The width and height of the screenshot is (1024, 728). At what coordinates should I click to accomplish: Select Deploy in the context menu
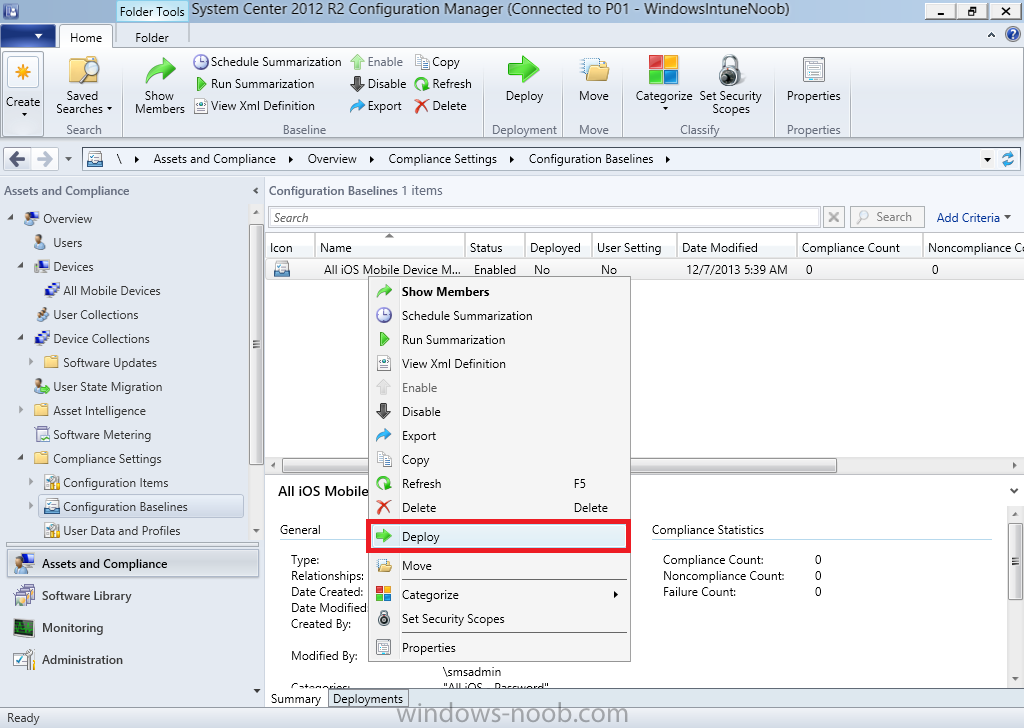[500, 537]
